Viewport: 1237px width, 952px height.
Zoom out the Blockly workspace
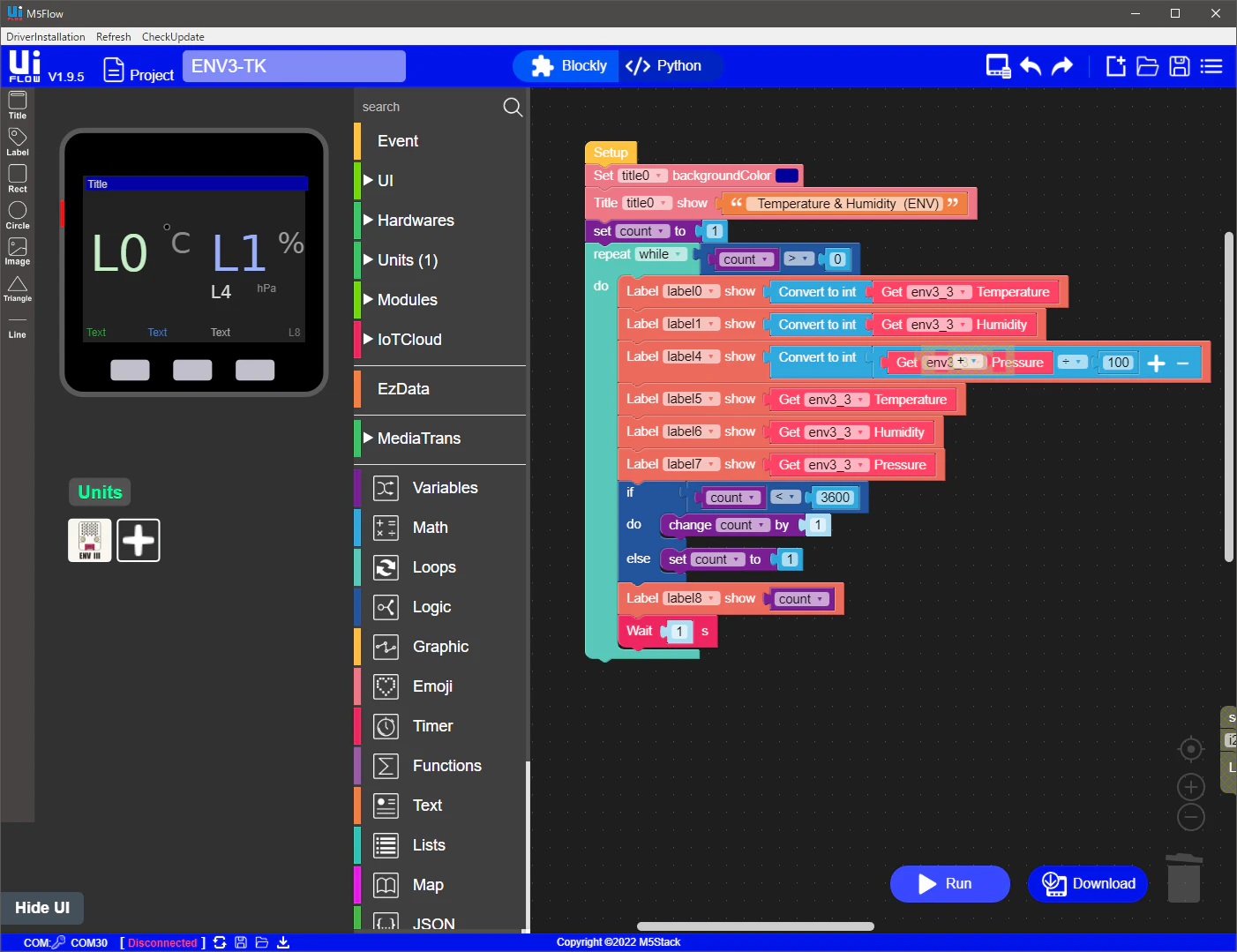1191,817
